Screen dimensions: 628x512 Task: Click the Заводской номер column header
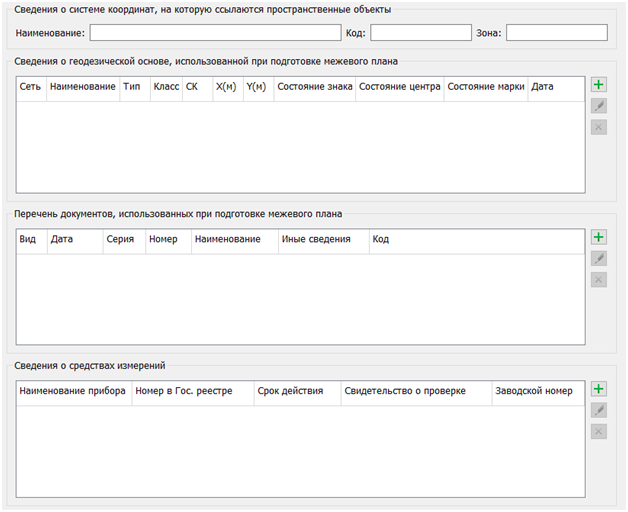534,391
